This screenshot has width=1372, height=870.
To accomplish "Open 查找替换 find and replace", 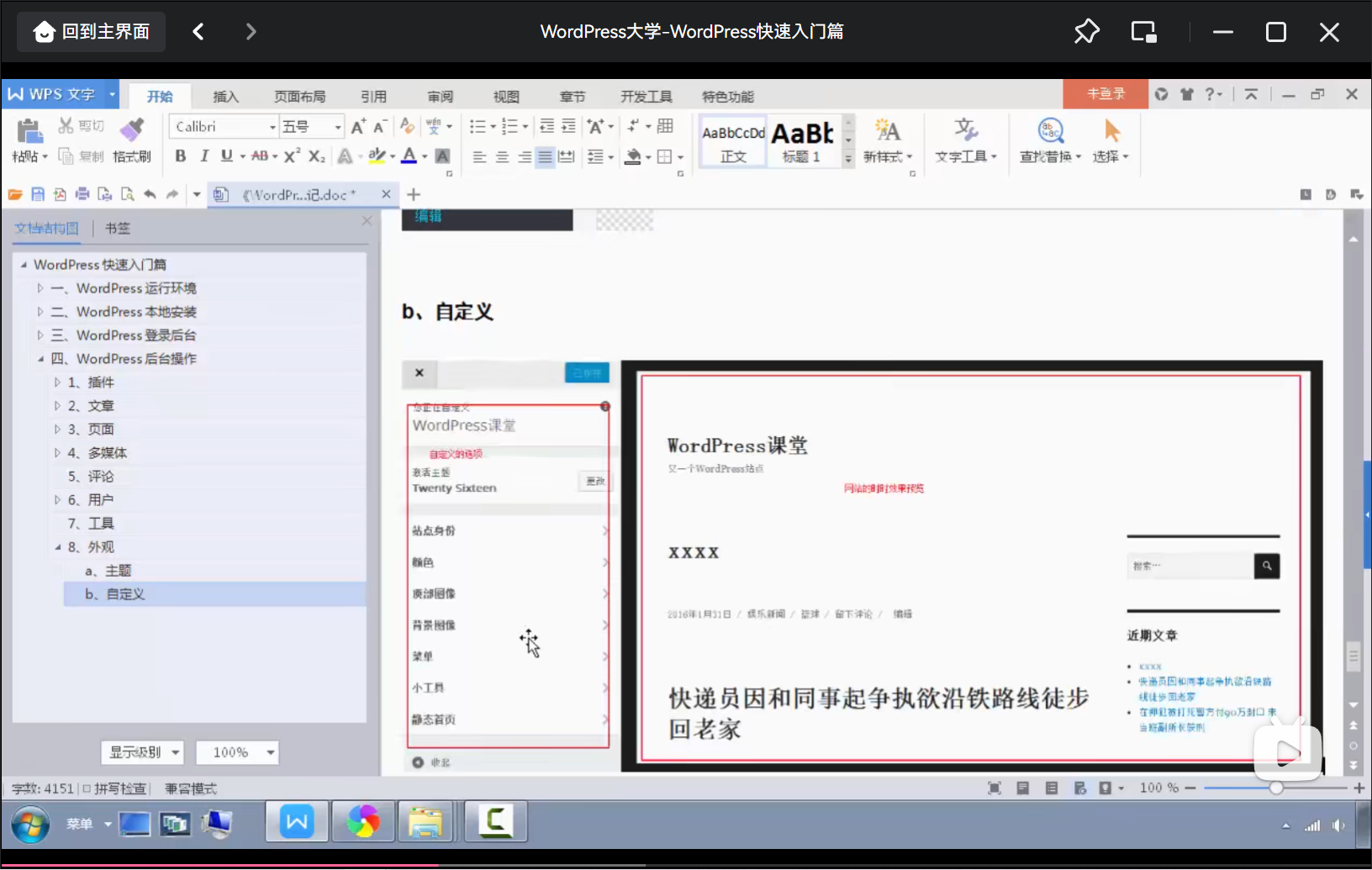I will 1050,140.
